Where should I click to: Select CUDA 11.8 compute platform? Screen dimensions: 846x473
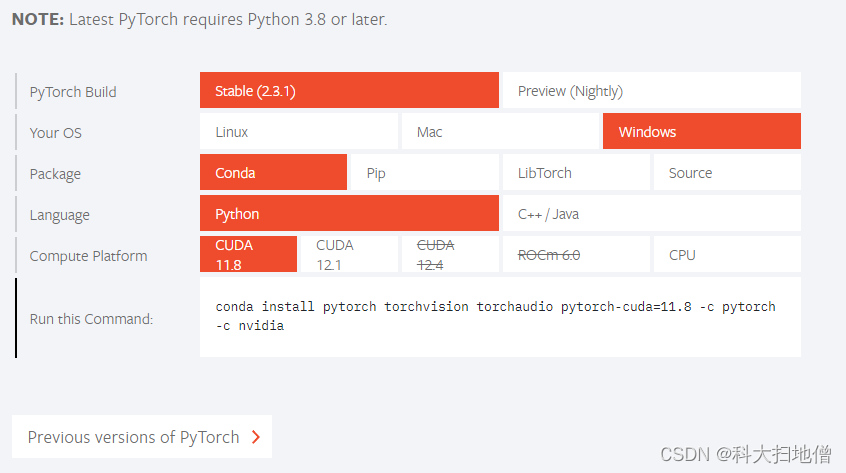tap(248, 254)
